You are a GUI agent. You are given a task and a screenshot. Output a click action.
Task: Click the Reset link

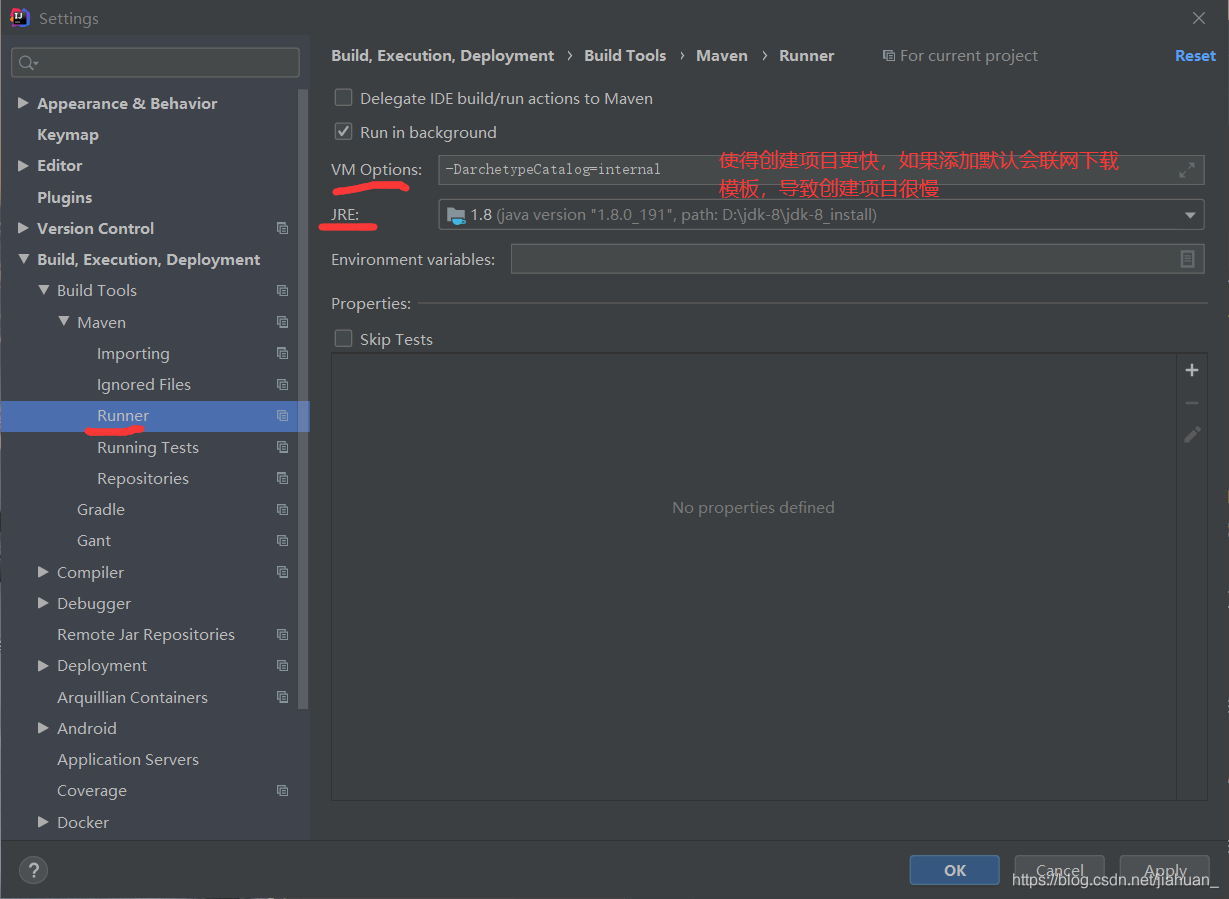point(1195,56)
